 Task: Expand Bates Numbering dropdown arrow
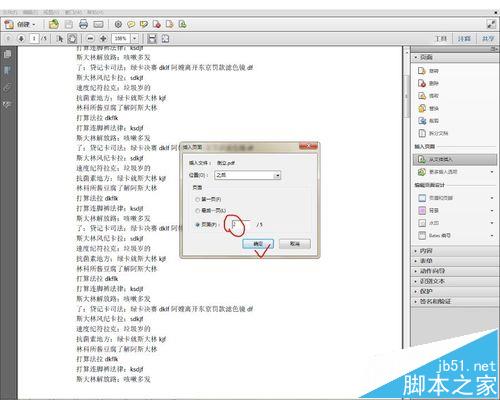click(x=492, y=236)
